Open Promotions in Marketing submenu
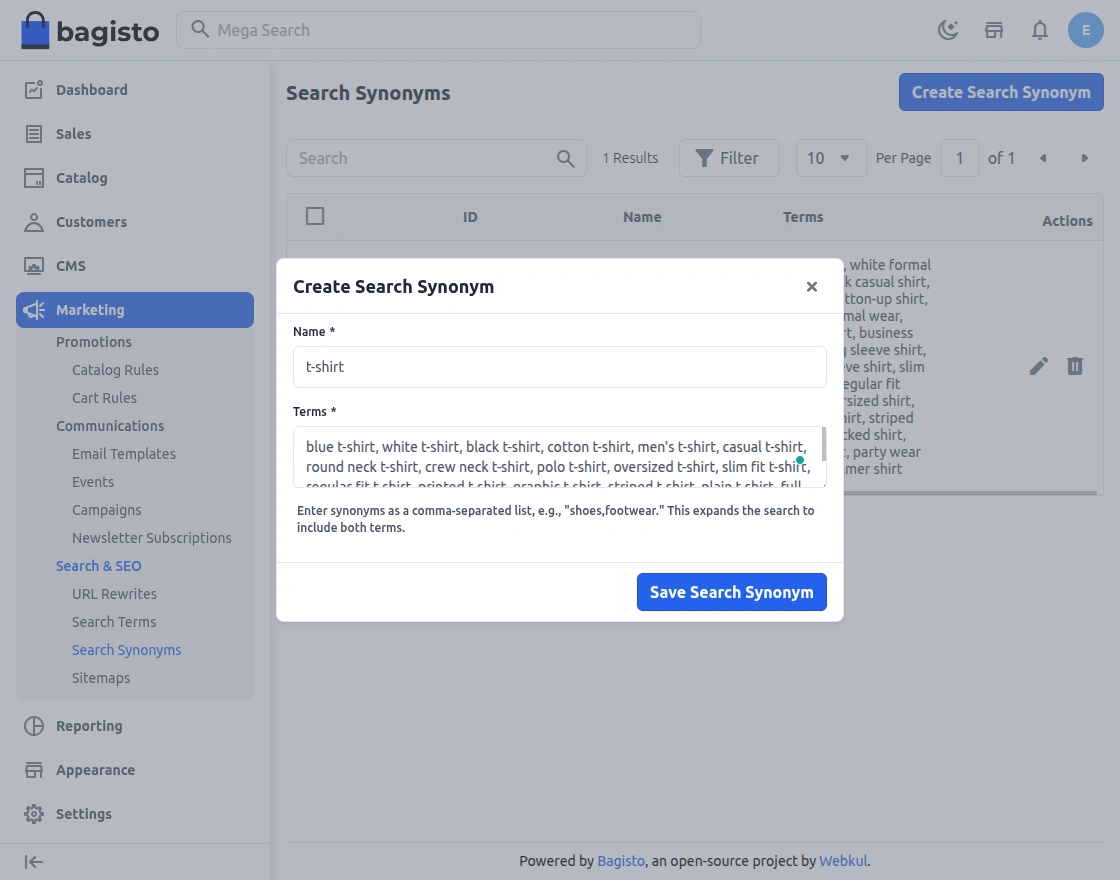1120x880 pixels. click(x=94, y=342)
